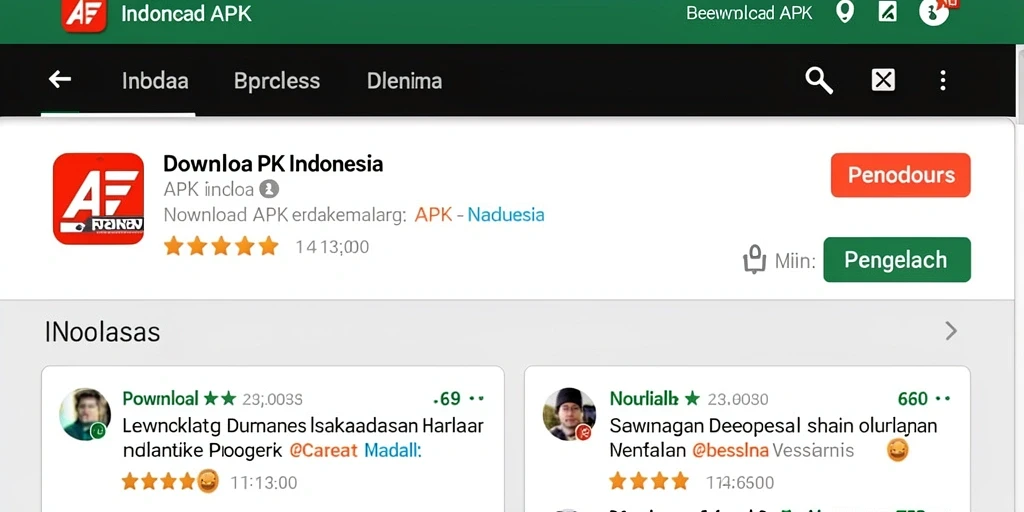
Task: Click the 1 413;000 rating count
Action: coord(332,247)
